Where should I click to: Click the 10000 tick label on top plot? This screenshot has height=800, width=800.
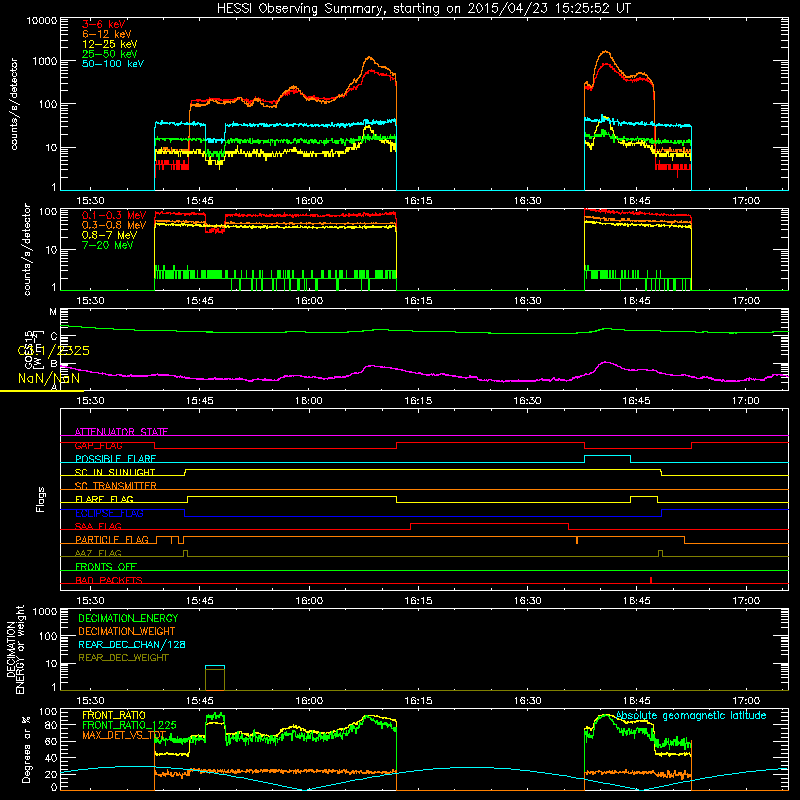pos(42,20)
